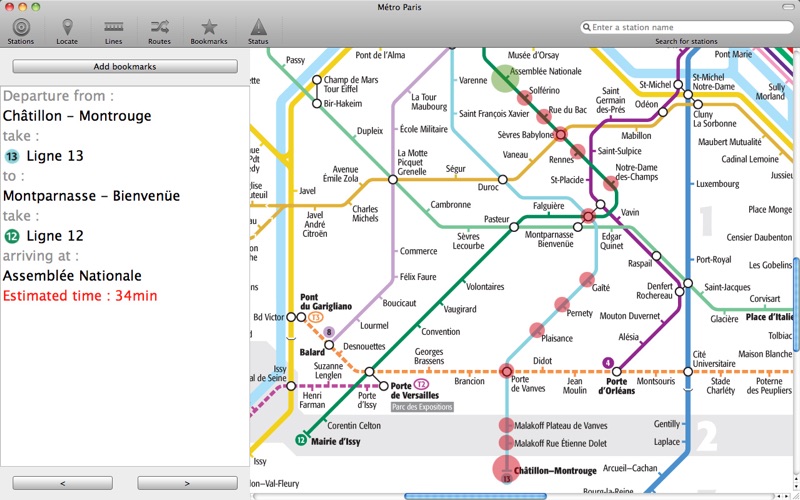Select the Pasteur station circle
The image size is (800, 500).
tap(514, 227)
